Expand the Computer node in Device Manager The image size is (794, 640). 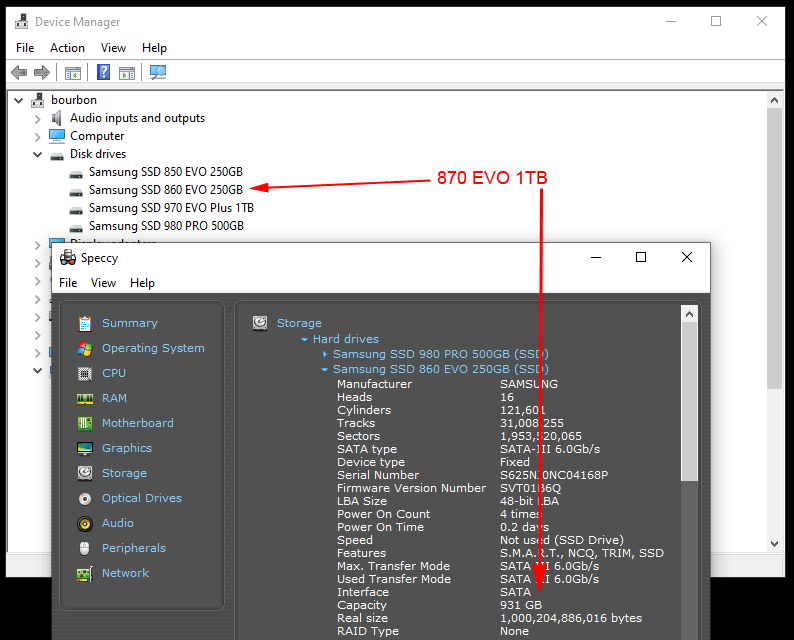tap(37, 137)
